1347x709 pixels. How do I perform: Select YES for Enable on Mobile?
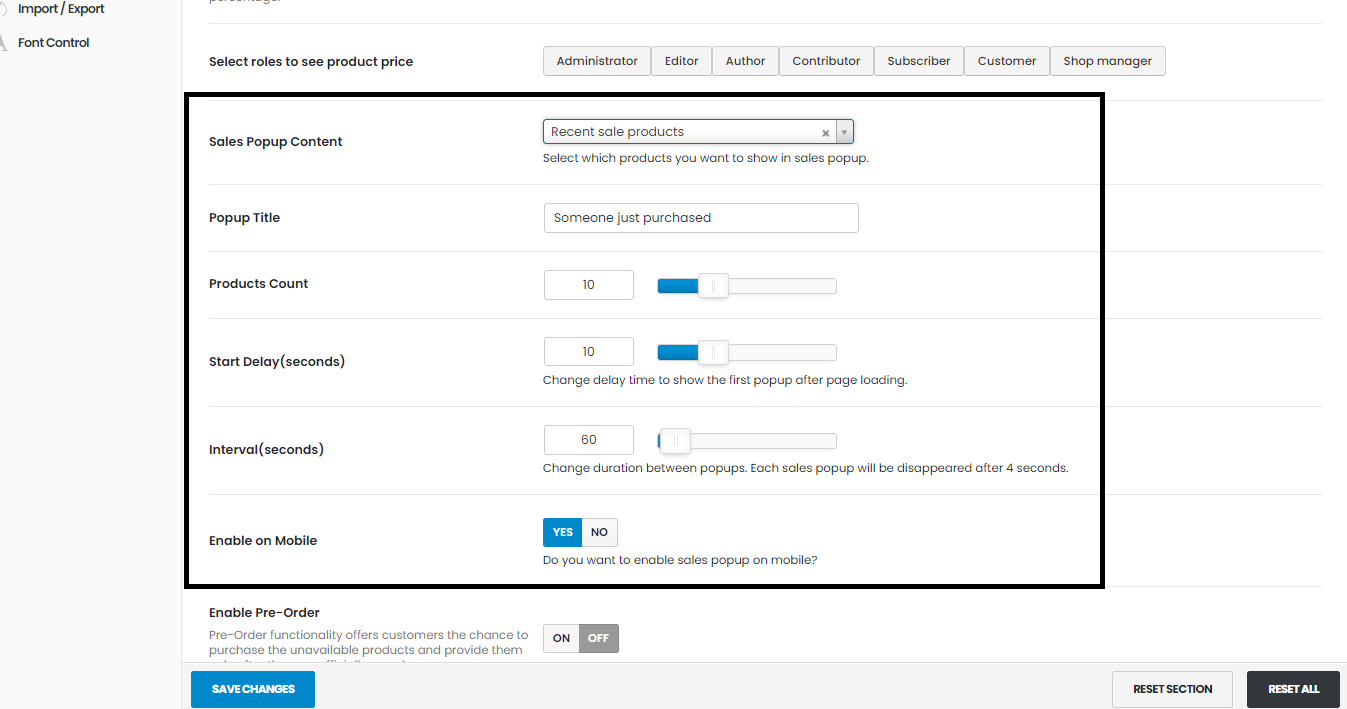[563, 532]
